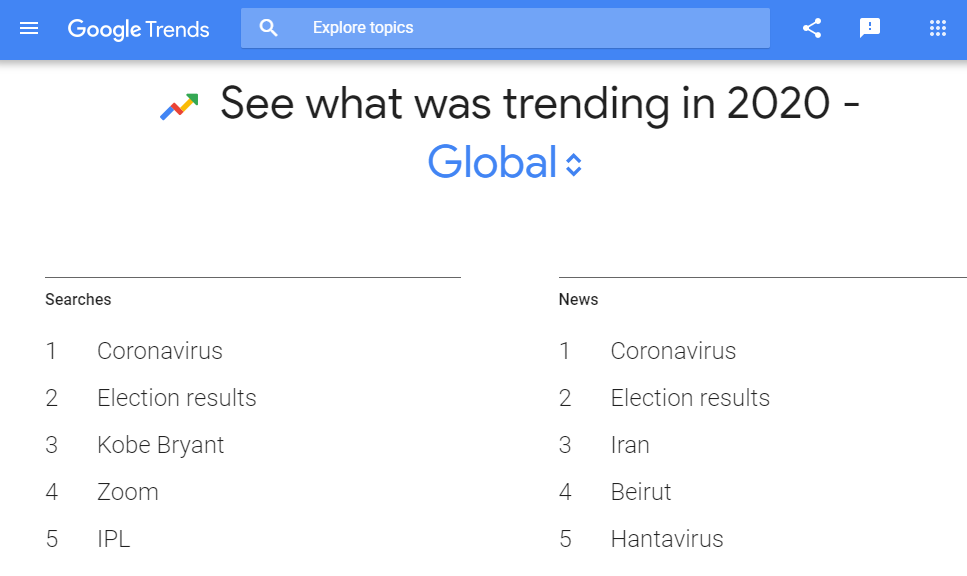The width and height of the screenshot is (967, 576).
Task: Open the Global region dropdown
Action: (505, 162)
